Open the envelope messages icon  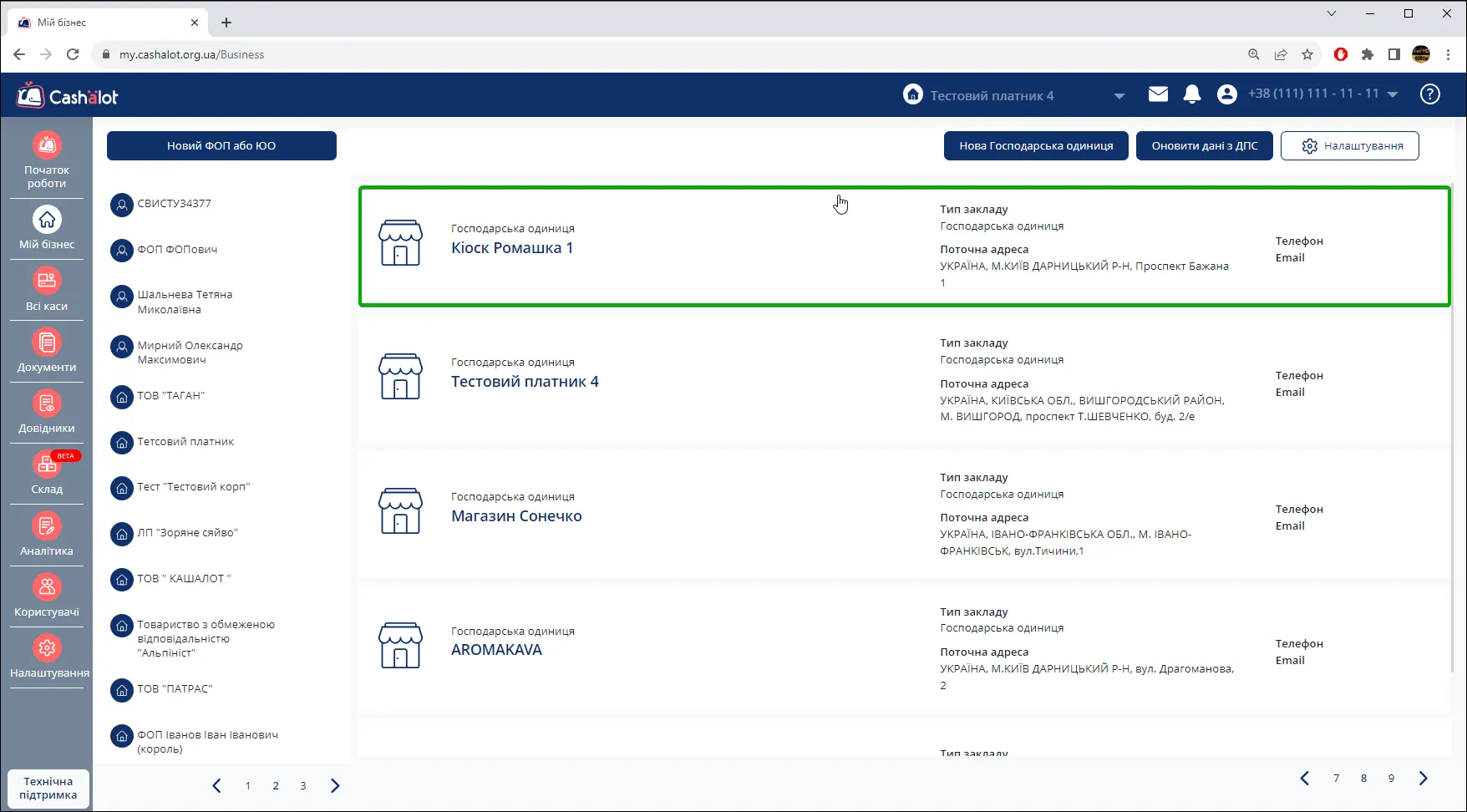(1158, 94)
